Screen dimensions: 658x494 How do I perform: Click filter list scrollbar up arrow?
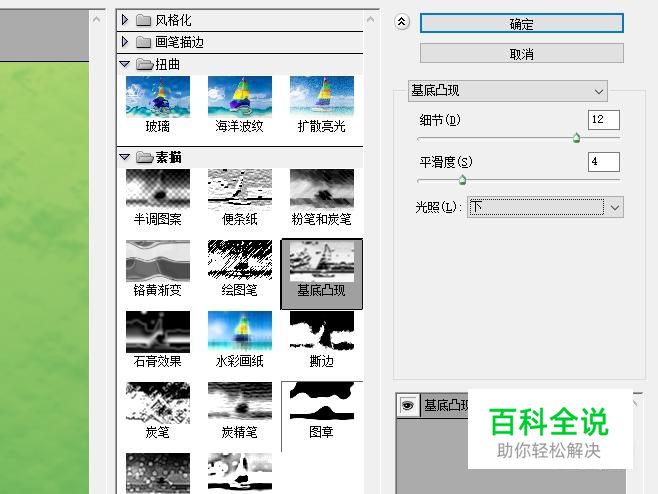pos(370,19)
